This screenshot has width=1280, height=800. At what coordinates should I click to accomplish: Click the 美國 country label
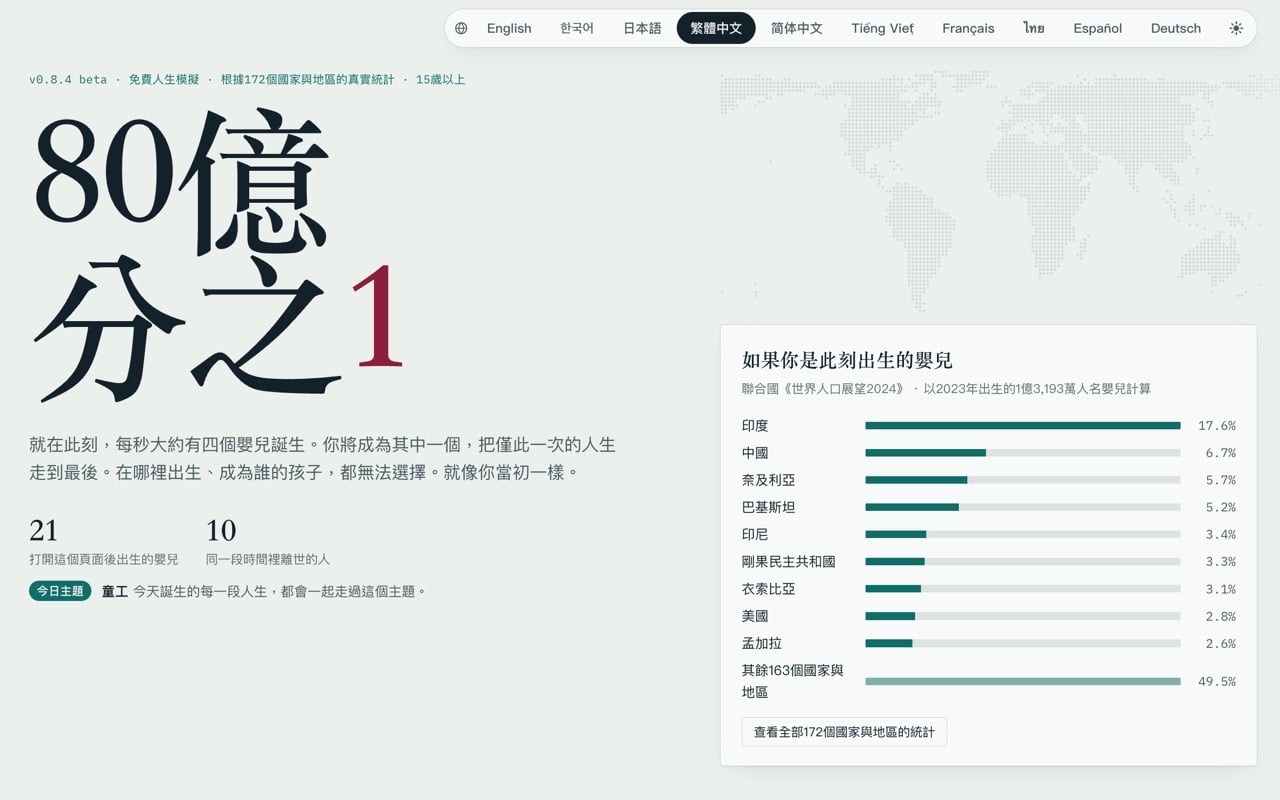pyautogui.click(x=755, y=616)
